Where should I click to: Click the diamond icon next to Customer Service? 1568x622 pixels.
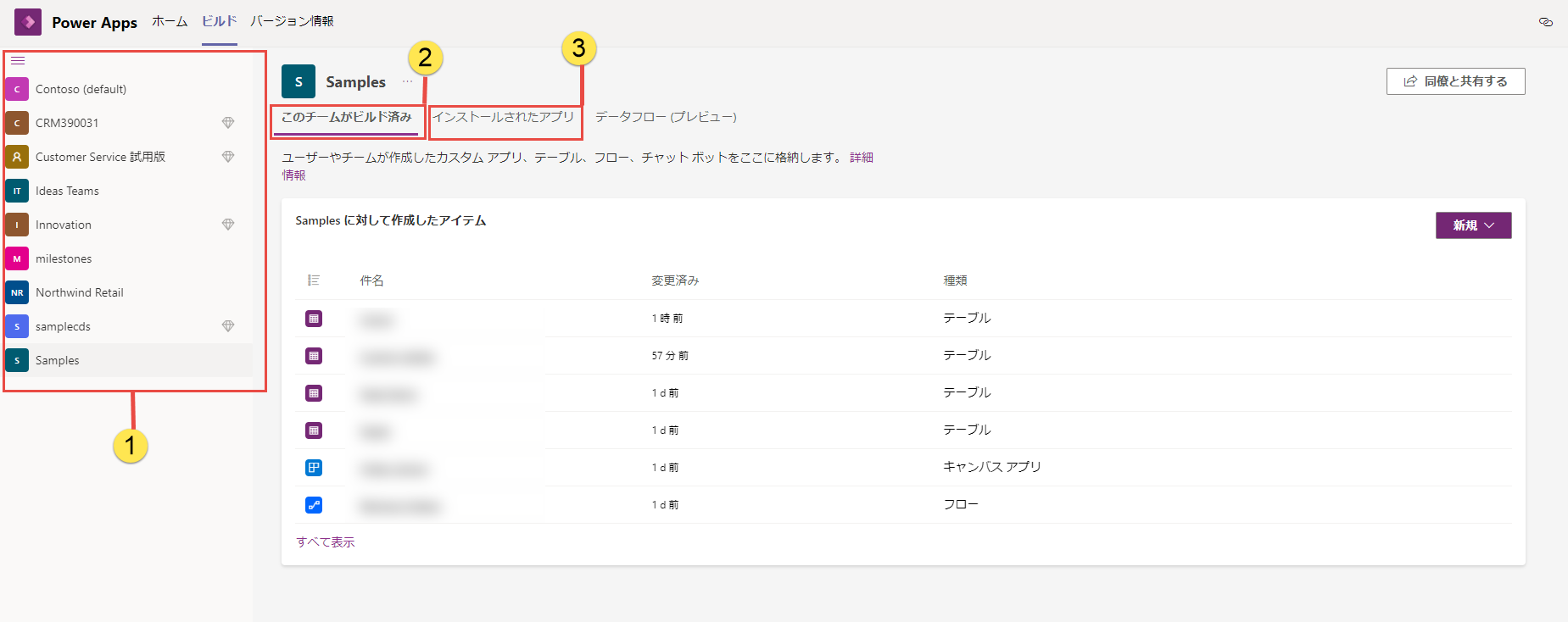228,157
